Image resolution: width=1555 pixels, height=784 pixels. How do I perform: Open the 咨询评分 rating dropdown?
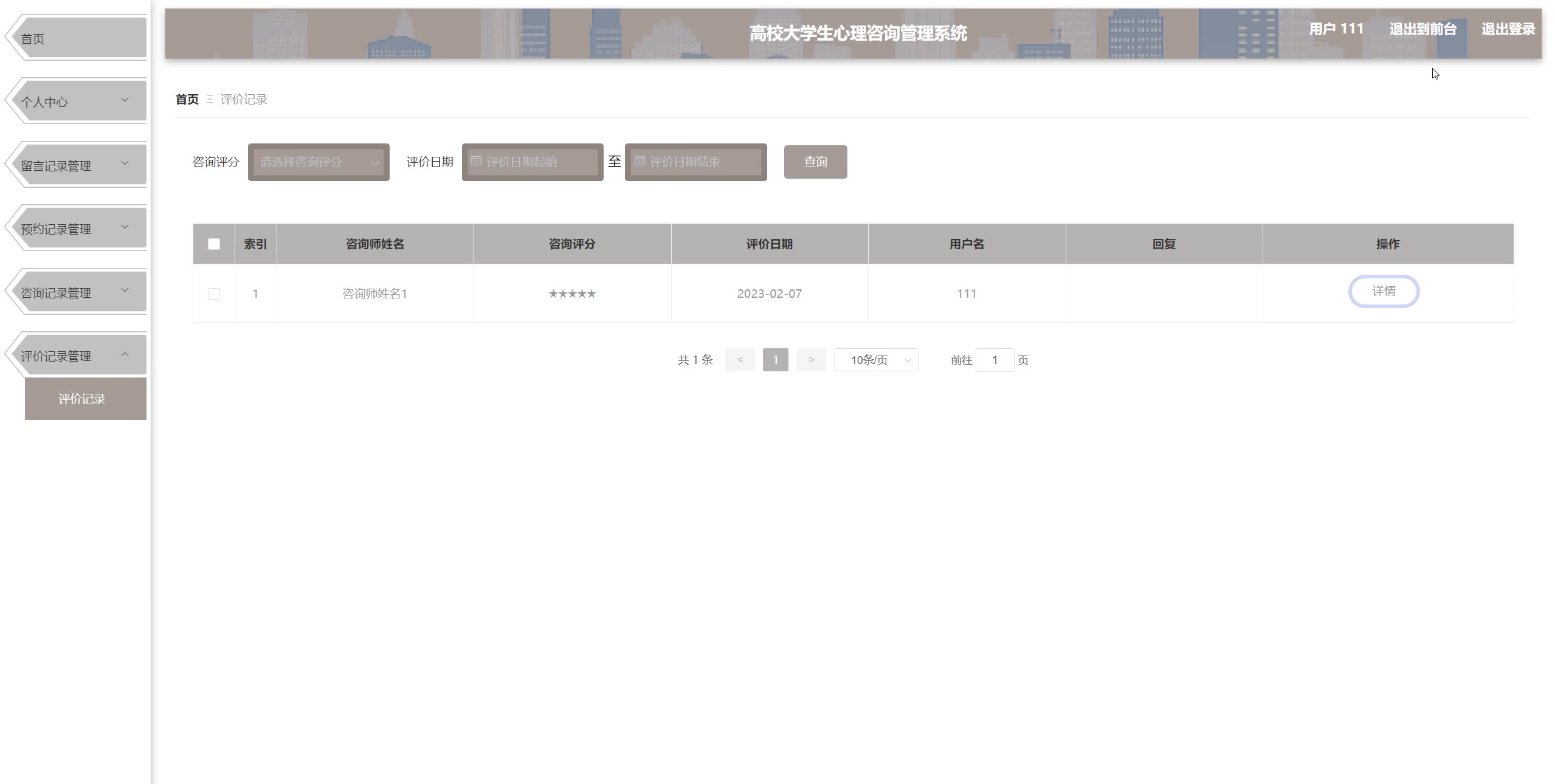[319, 162]
